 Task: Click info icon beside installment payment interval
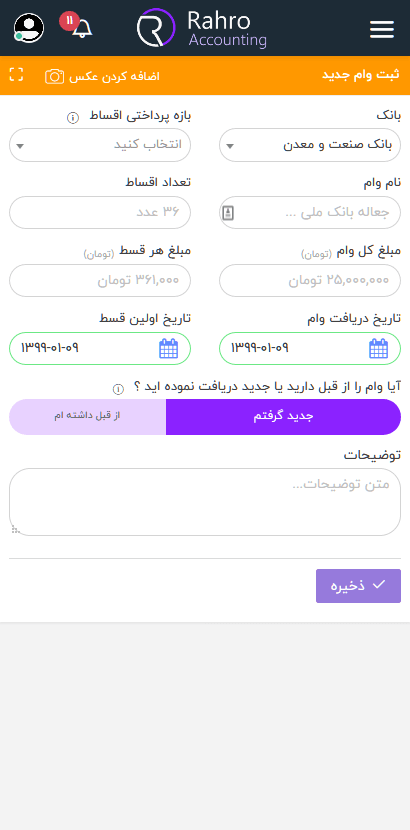pos(72,118)
